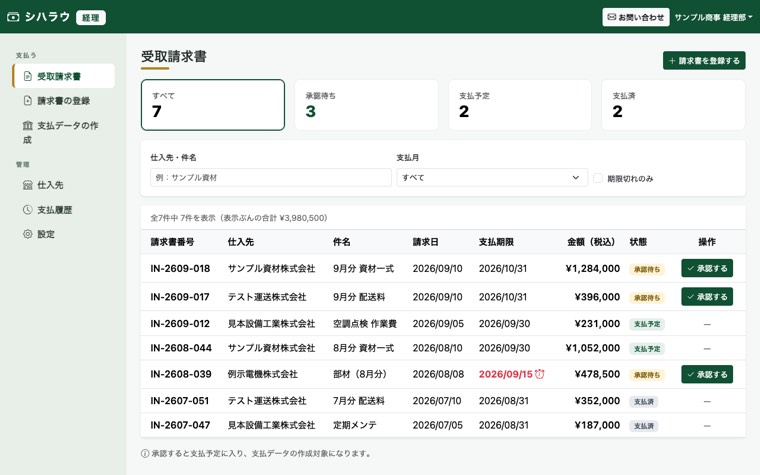
Task: Click the amount ¥1,284,000
Action: click(592, 268)
